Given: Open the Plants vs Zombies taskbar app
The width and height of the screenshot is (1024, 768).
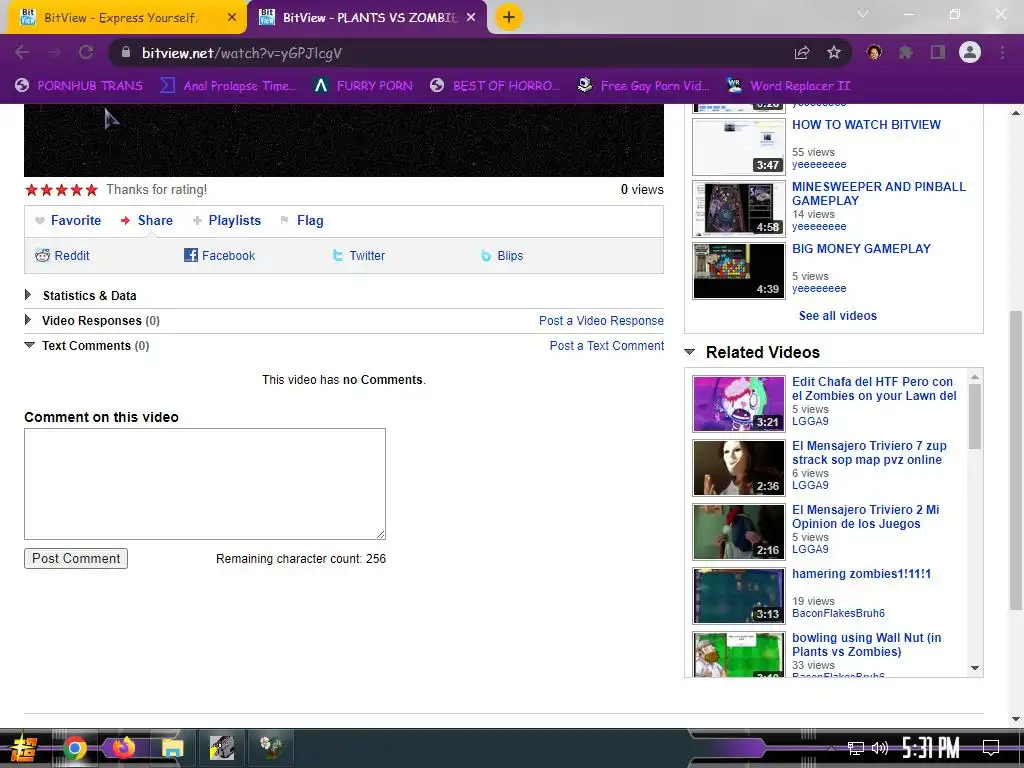Looking at the screenshot, I should (x=270, y=748).
